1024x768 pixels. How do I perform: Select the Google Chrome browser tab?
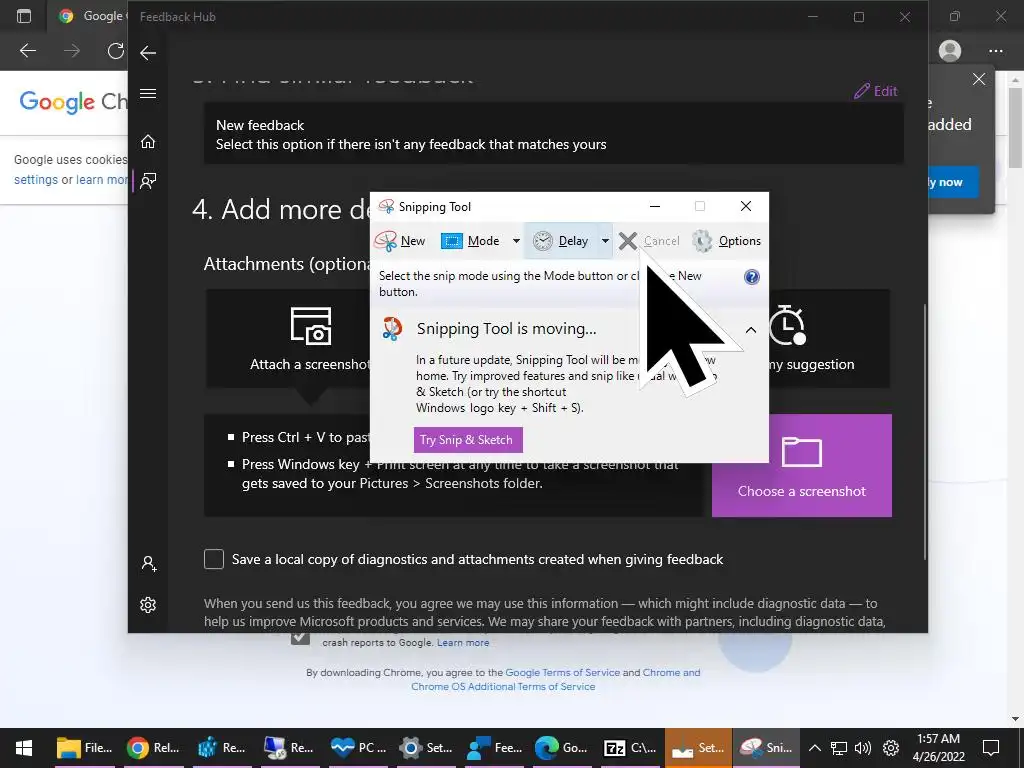point(88,16)
